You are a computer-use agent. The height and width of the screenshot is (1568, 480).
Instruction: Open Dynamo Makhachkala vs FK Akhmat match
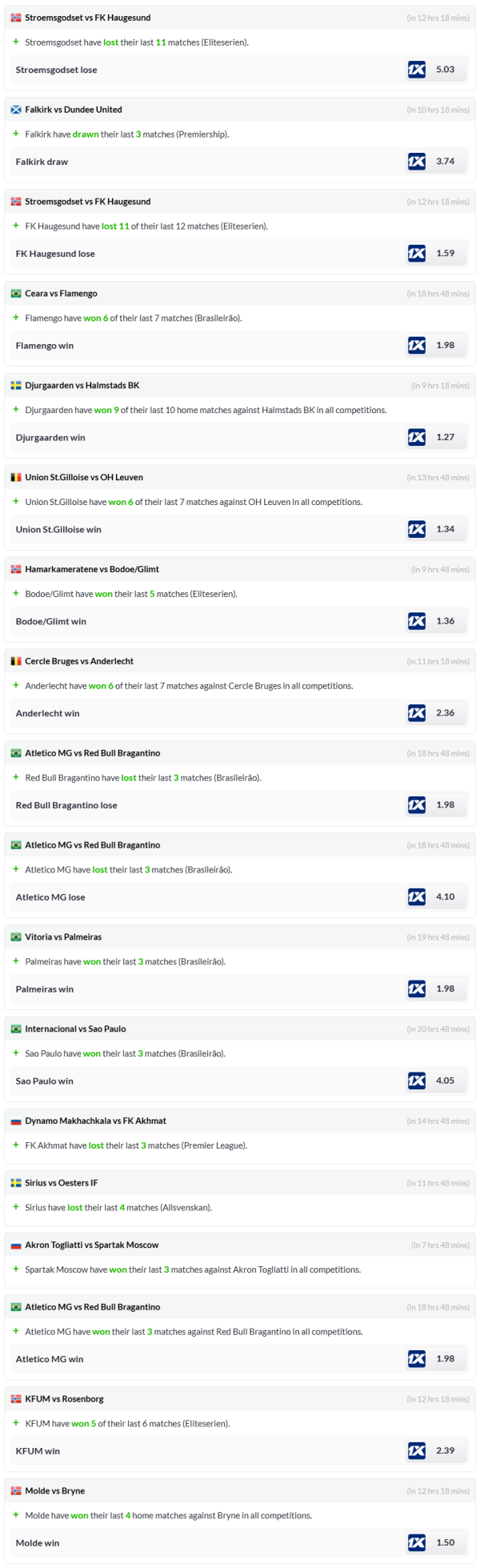click(x=95, y=1121)
